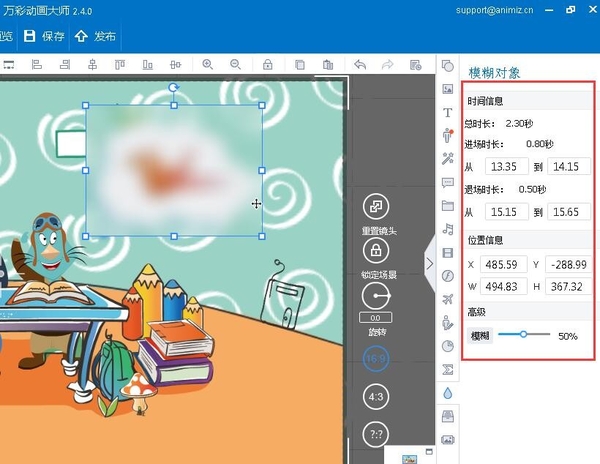The height and width of the screenshot is (464, 600).
Task: Click the lock icon in top toolbar
Action: click(268, 65)
